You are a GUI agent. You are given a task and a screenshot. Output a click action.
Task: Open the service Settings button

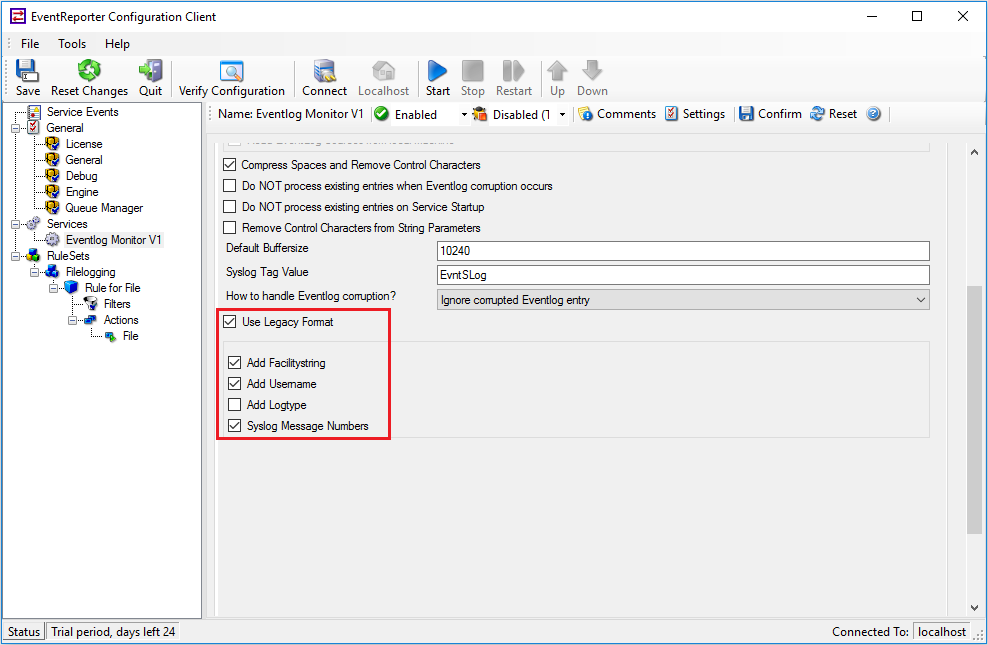[695, 114]
